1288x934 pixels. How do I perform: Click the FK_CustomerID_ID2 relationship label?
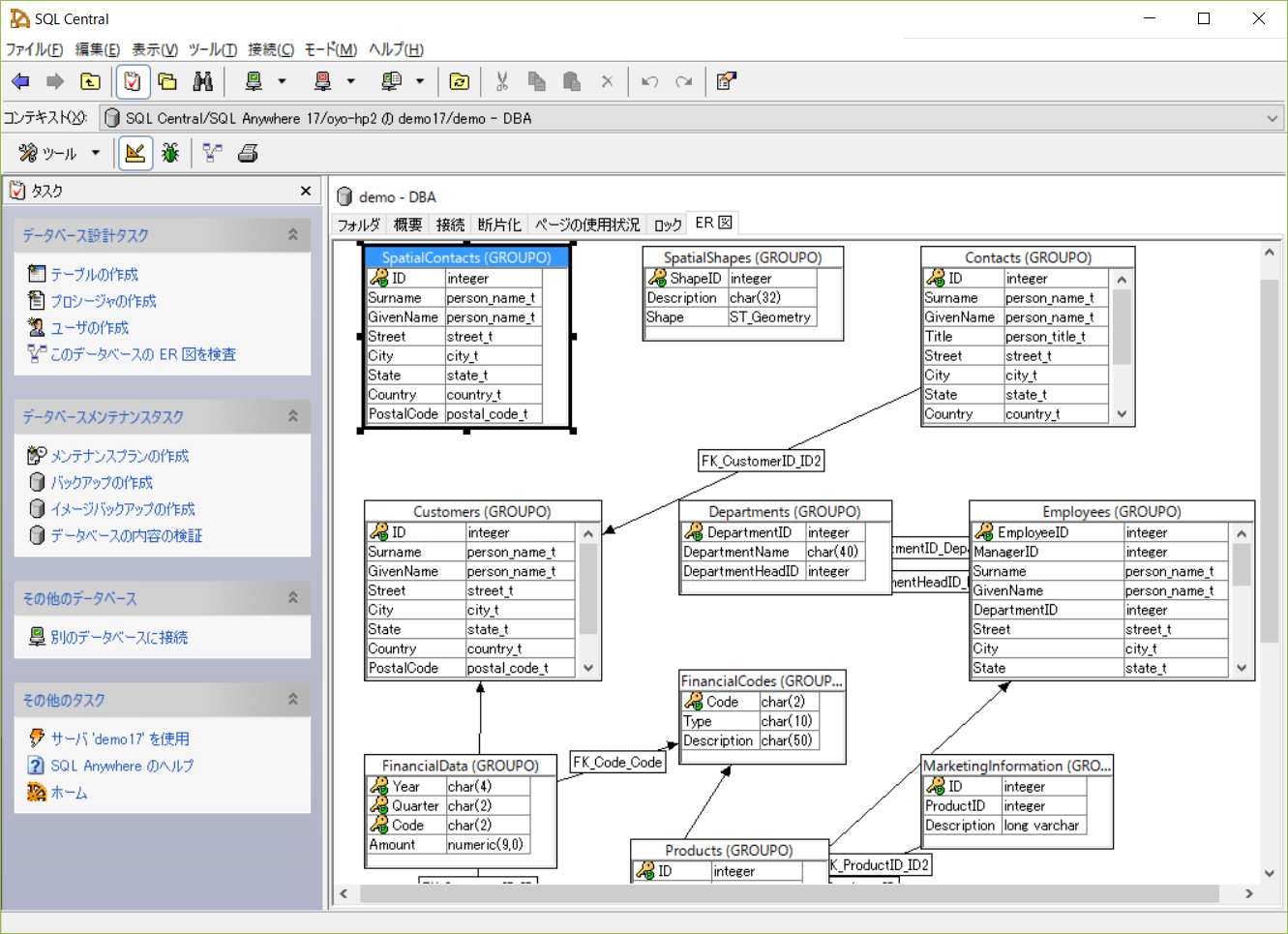pos(762,461)
